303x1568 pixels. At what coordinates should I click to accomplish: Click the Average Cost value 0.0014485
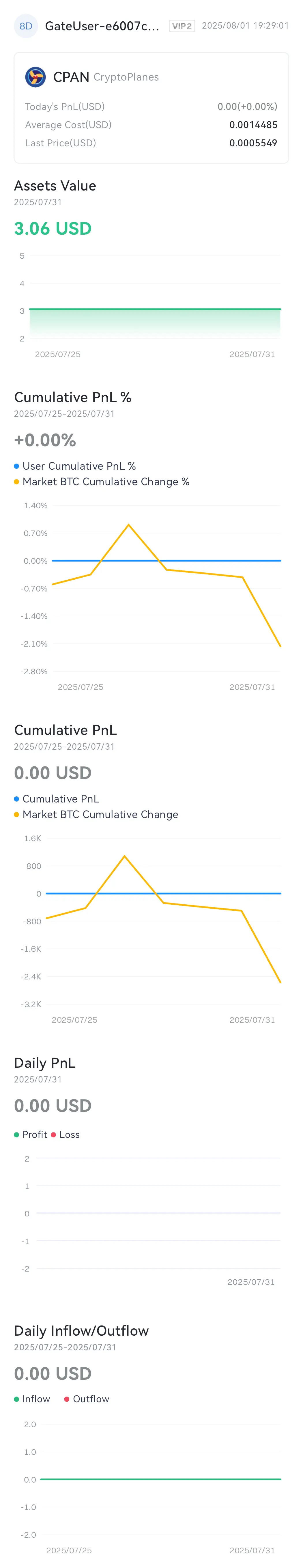point(253,125)
